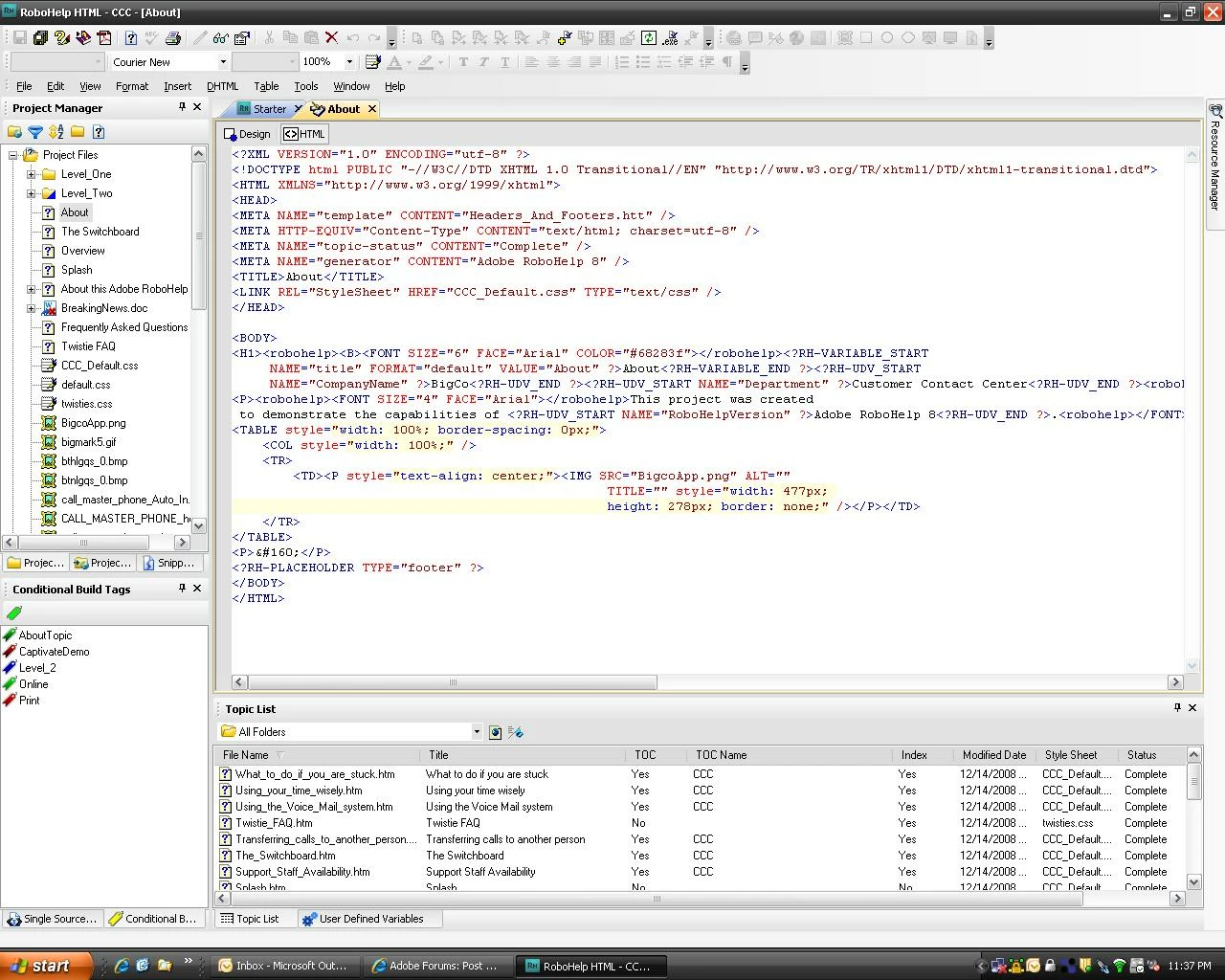Click the new build tag icon
The image size is (1225, 980).
[14, 612]
